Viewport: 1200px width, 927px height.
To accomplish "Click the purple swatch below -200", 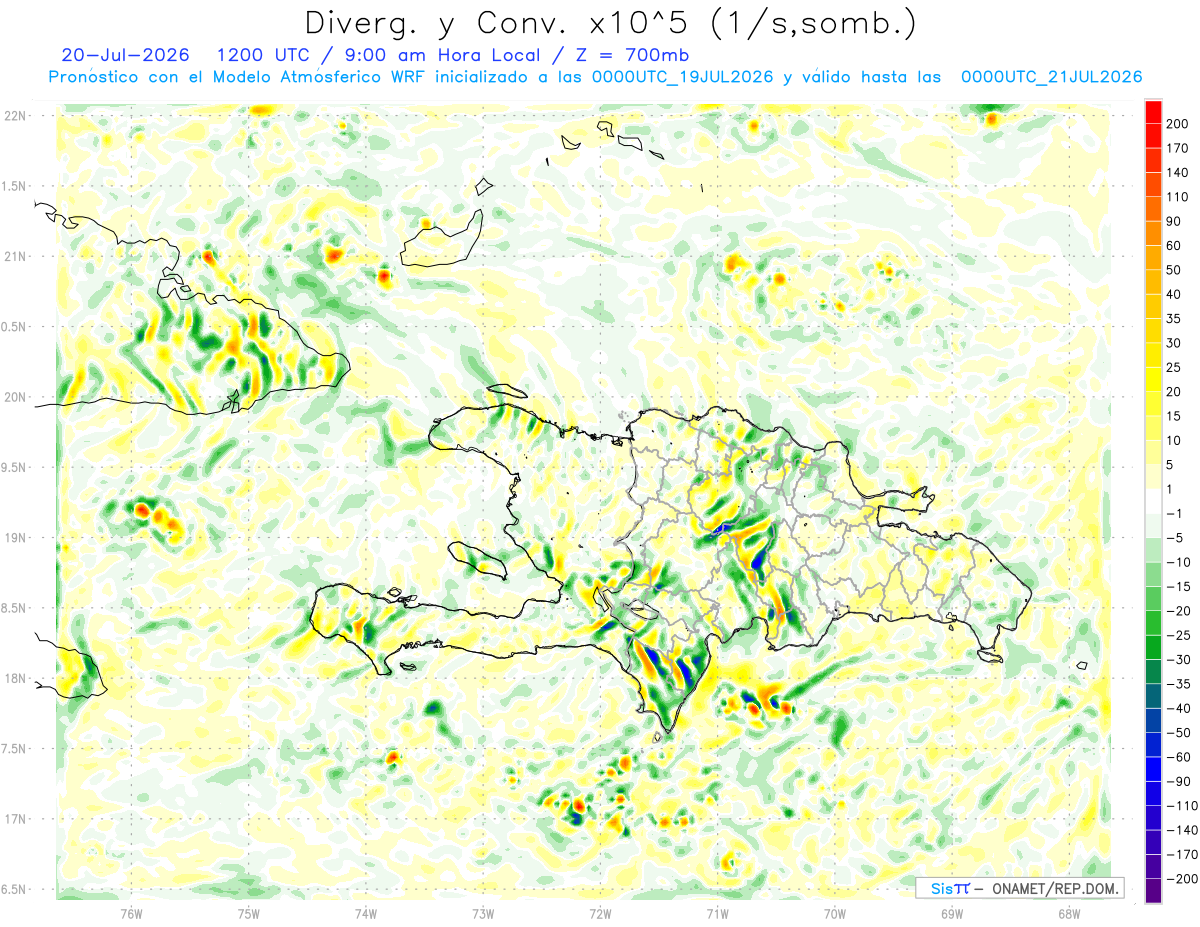I will click(1153, 891).
